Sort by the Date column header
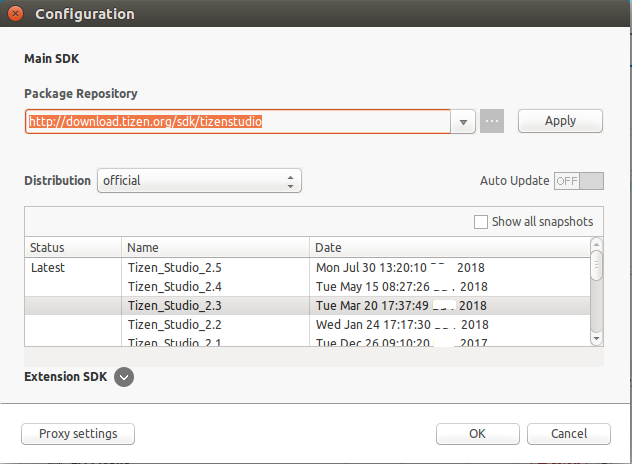Screen dimensions: 632x464 tap(448, 248)
